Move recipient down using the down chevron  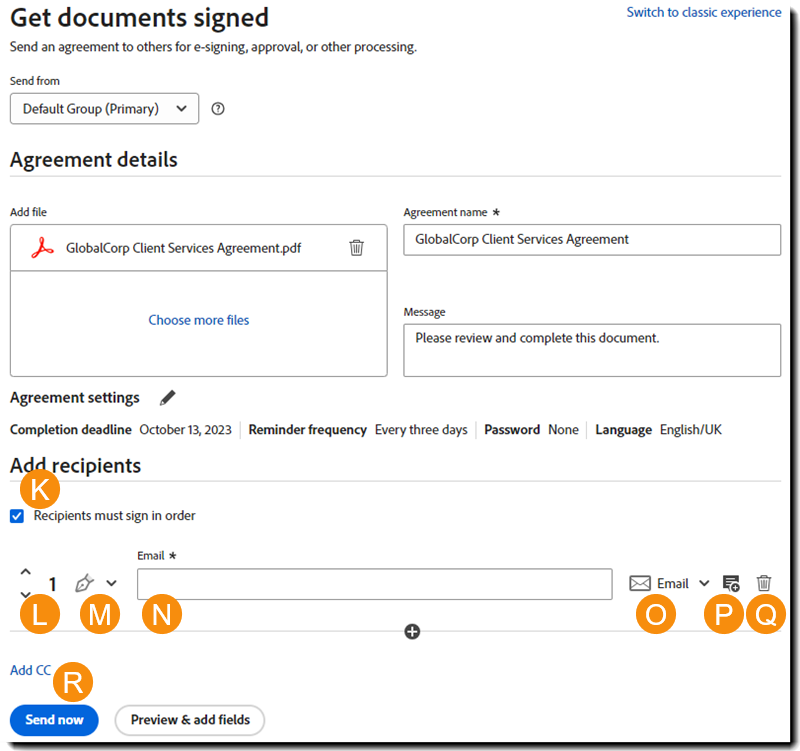coord(25,594)
